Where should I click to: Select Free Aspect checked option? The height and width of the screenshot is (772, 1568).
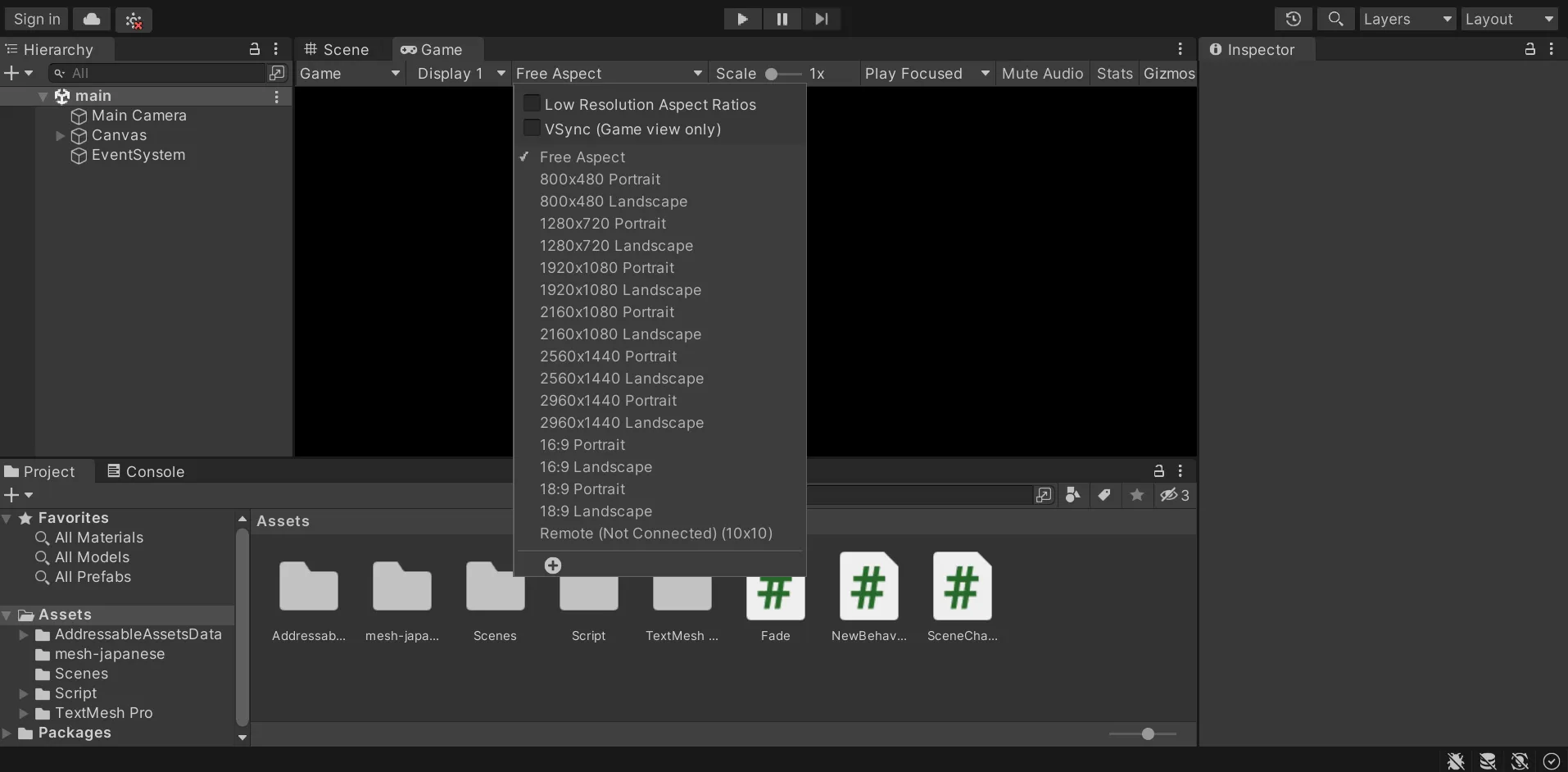click(x=659, y=157)
